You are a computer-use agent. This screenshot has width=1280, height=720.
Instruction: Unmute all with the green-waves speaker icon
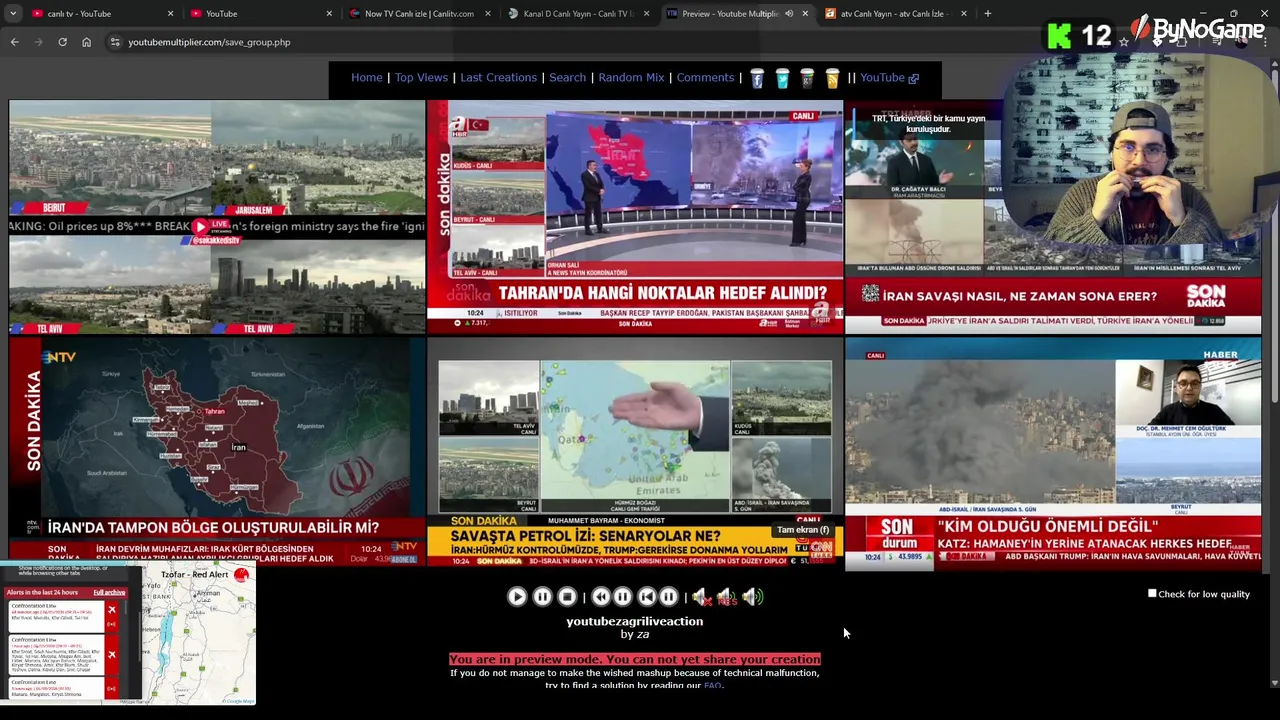coord(752,597)
